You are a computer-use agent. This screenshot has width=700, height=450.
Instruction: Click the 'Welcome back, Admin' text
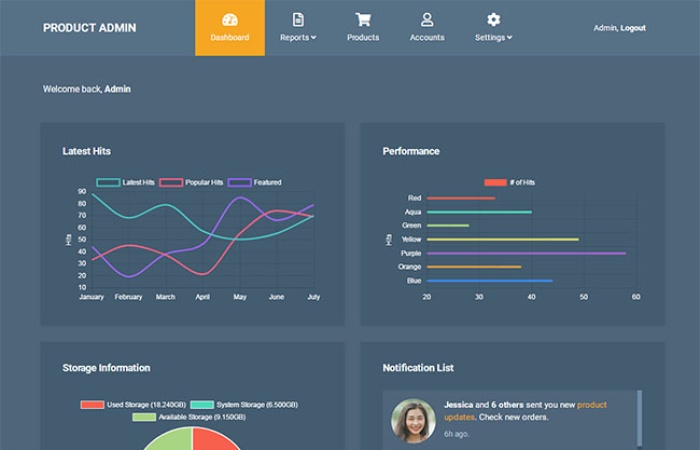[87, 89]
